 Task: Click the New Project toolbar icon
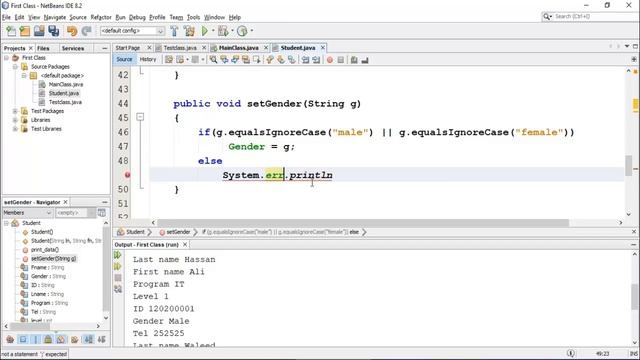coord(25,31)
